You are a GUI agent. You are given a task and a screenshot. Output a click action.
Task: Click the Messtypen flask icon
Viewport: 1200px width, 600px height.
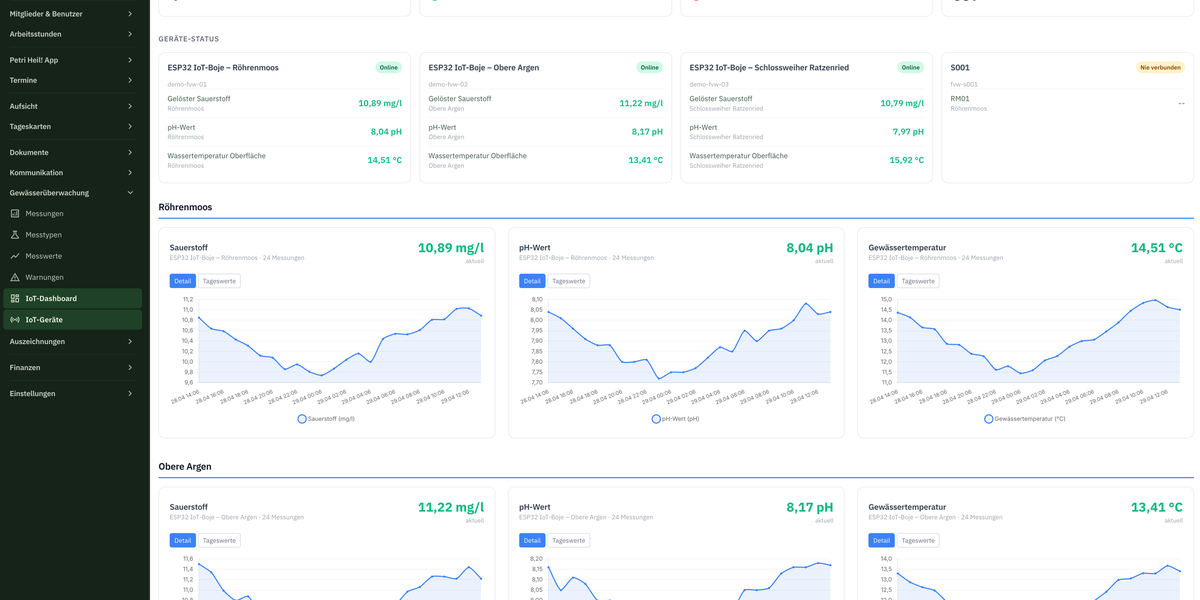coord(15,235)
